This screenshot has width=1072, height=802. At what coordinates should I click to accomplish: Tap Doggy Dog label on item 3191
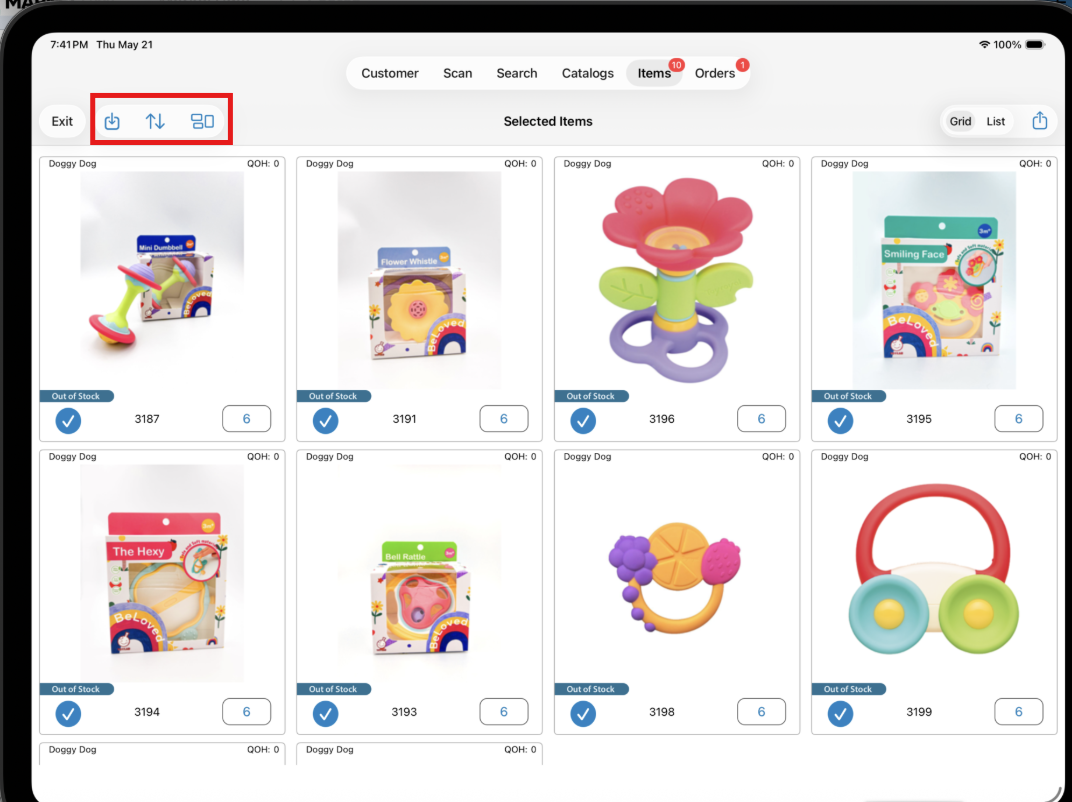tap(330, 163)
